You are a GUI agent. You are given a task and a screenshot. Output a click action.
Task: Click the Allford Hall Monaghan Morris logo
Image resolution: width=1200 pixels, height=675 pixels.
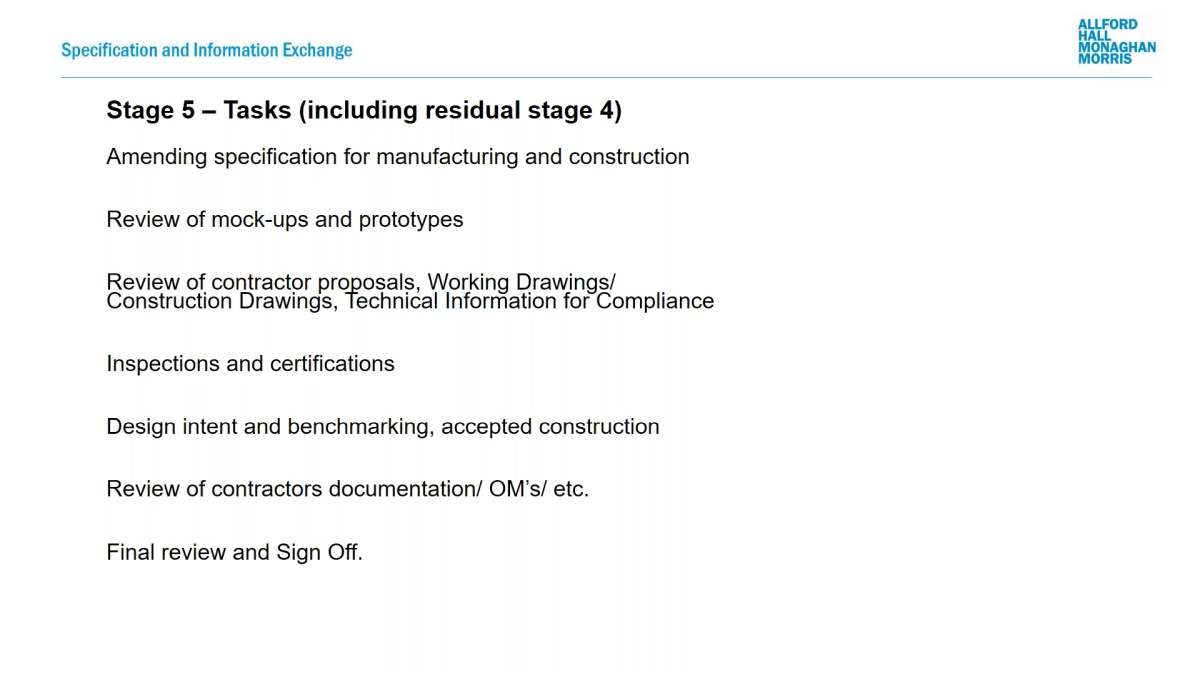pyautogui.click(x=1116, y=41)
